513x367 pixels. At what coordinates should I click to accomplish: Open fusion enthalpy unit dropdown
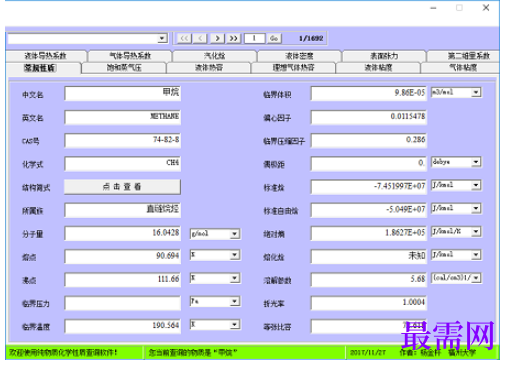point(456,255)
